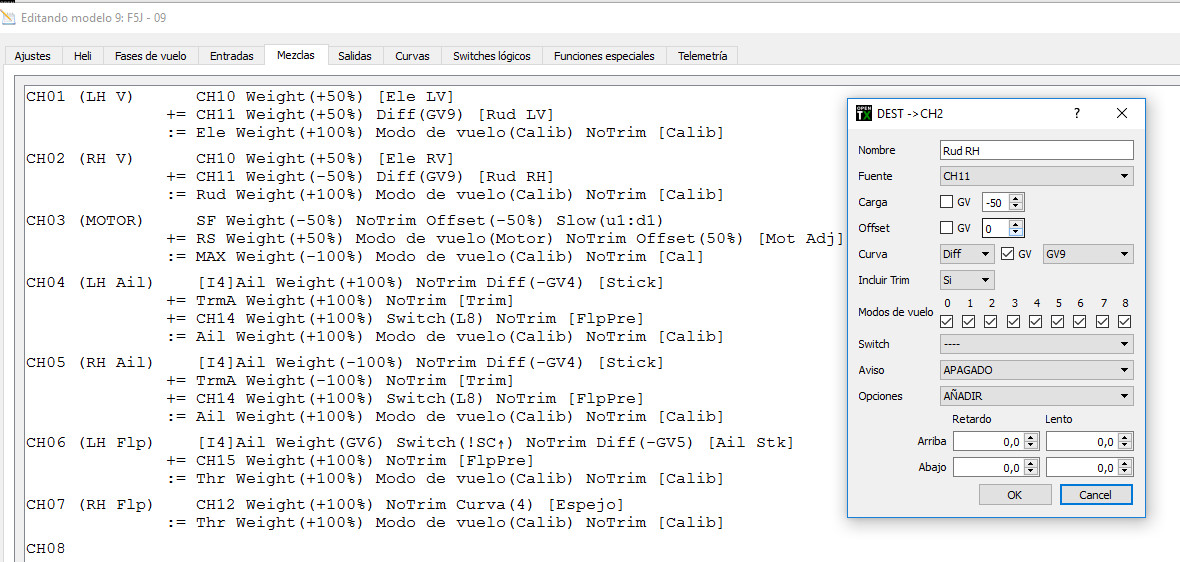
Task: Open the Switches lógicos tab
Action: click(491, 56)
